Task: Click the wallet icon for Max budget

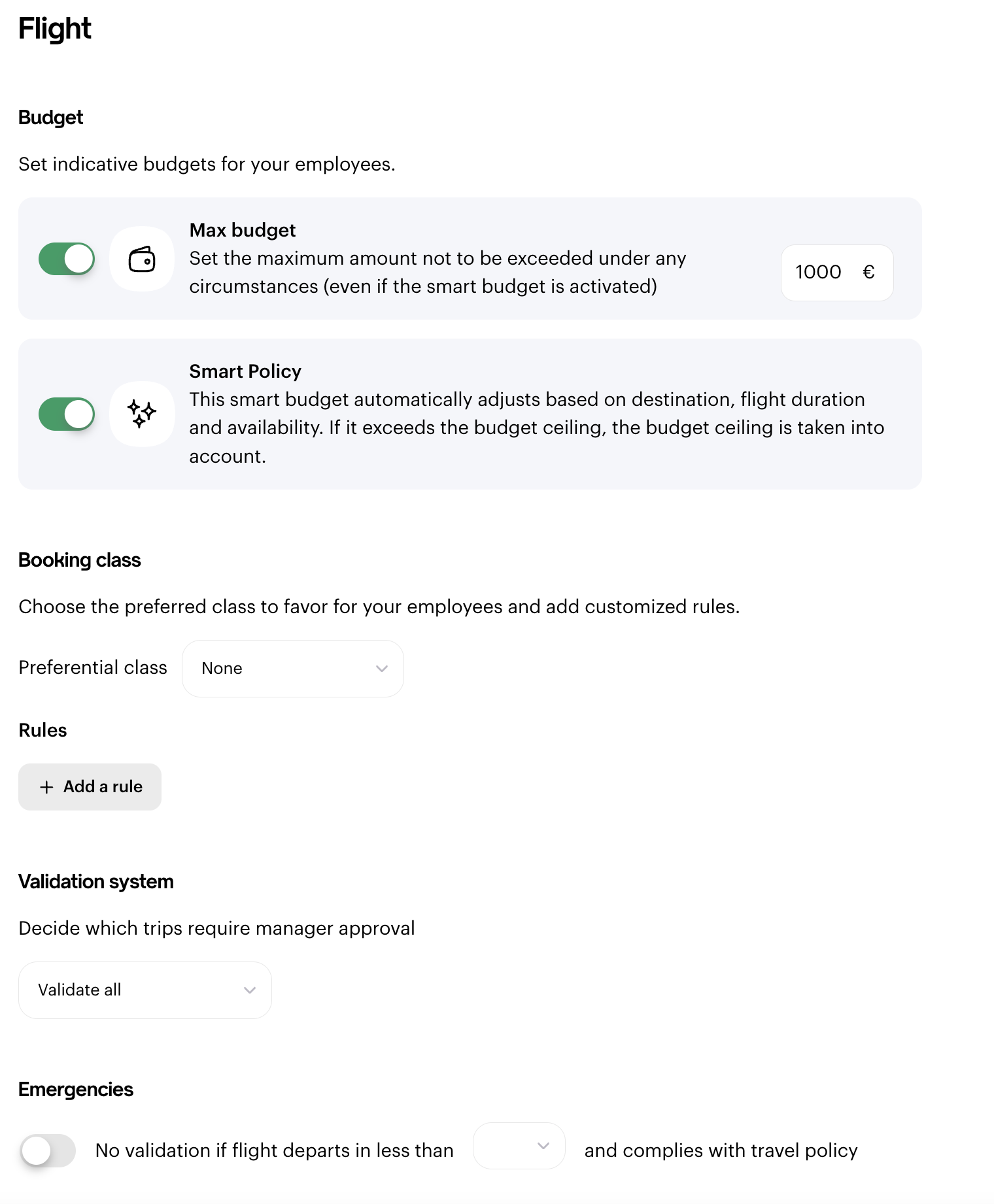Action: [x=142, y=259]
